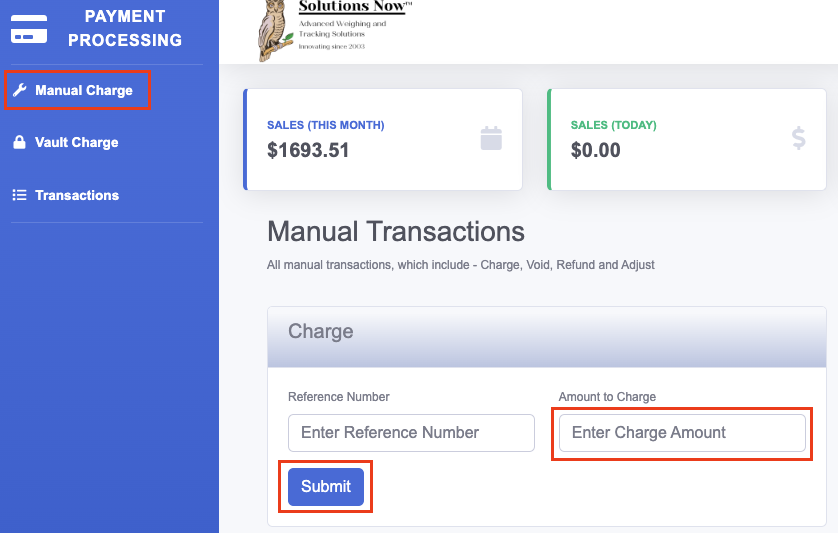Open the Vault Charge menu item
The image size is (838, 533).
[x=76, y=142]
